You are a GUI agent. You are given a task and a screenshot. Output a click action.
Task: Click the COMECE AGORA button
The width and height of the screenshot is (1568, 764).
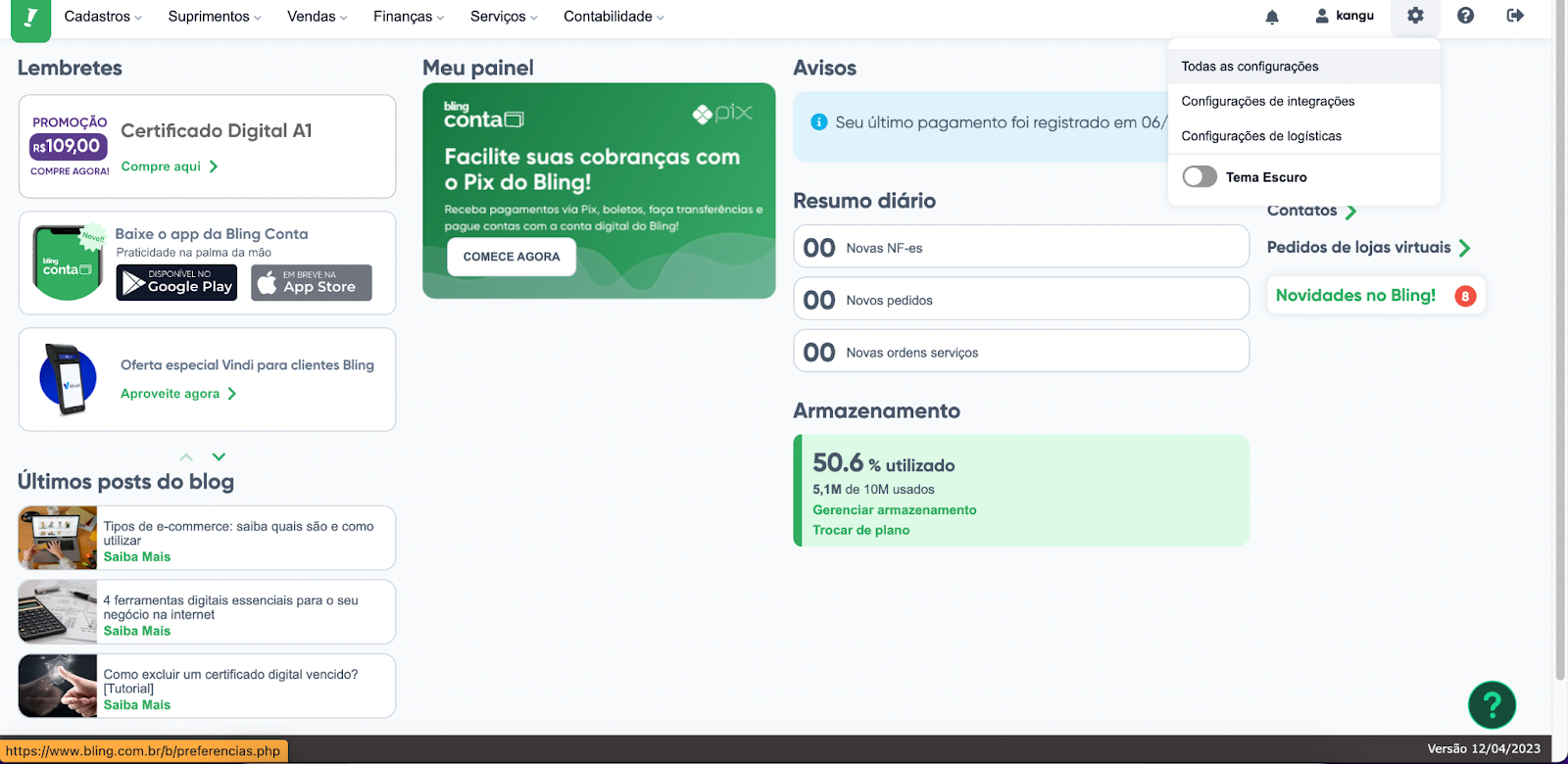512,257
